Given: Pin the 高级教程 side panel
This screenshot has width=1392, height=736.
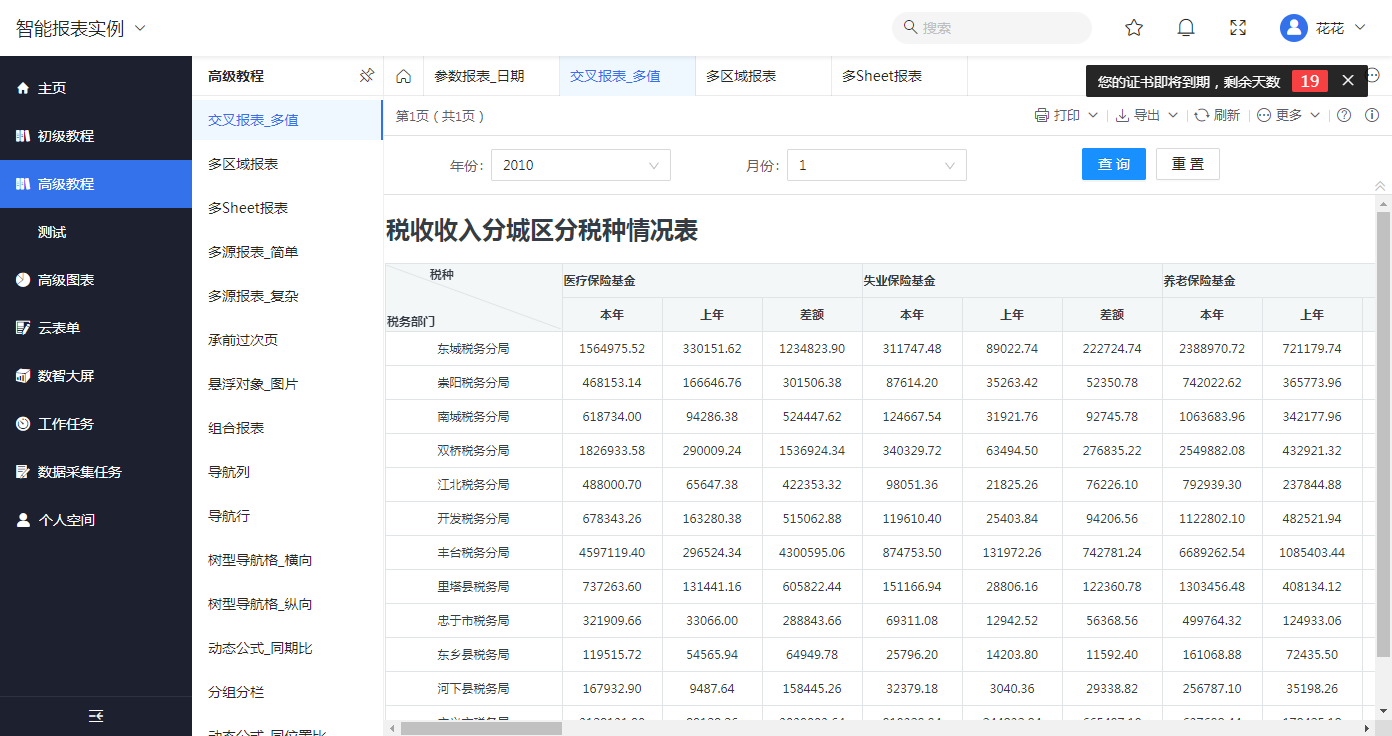Looking at the screenshot, I should tap(366, 76).
